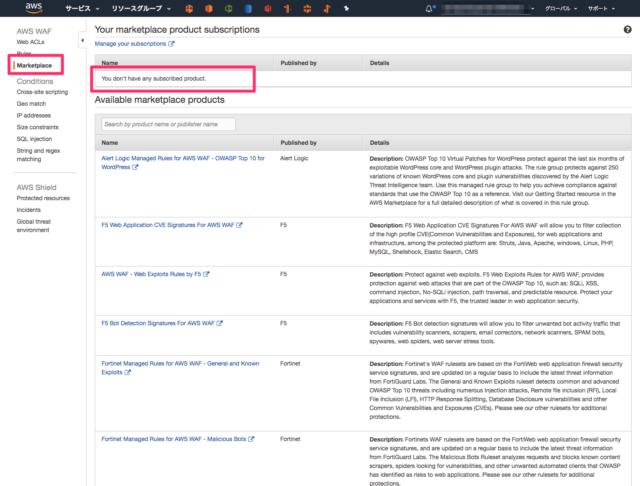Open F5 Bot Detection Signatures For AWS WAF
The width and height of the screenshot is (640, 486).
coord(158,323)
